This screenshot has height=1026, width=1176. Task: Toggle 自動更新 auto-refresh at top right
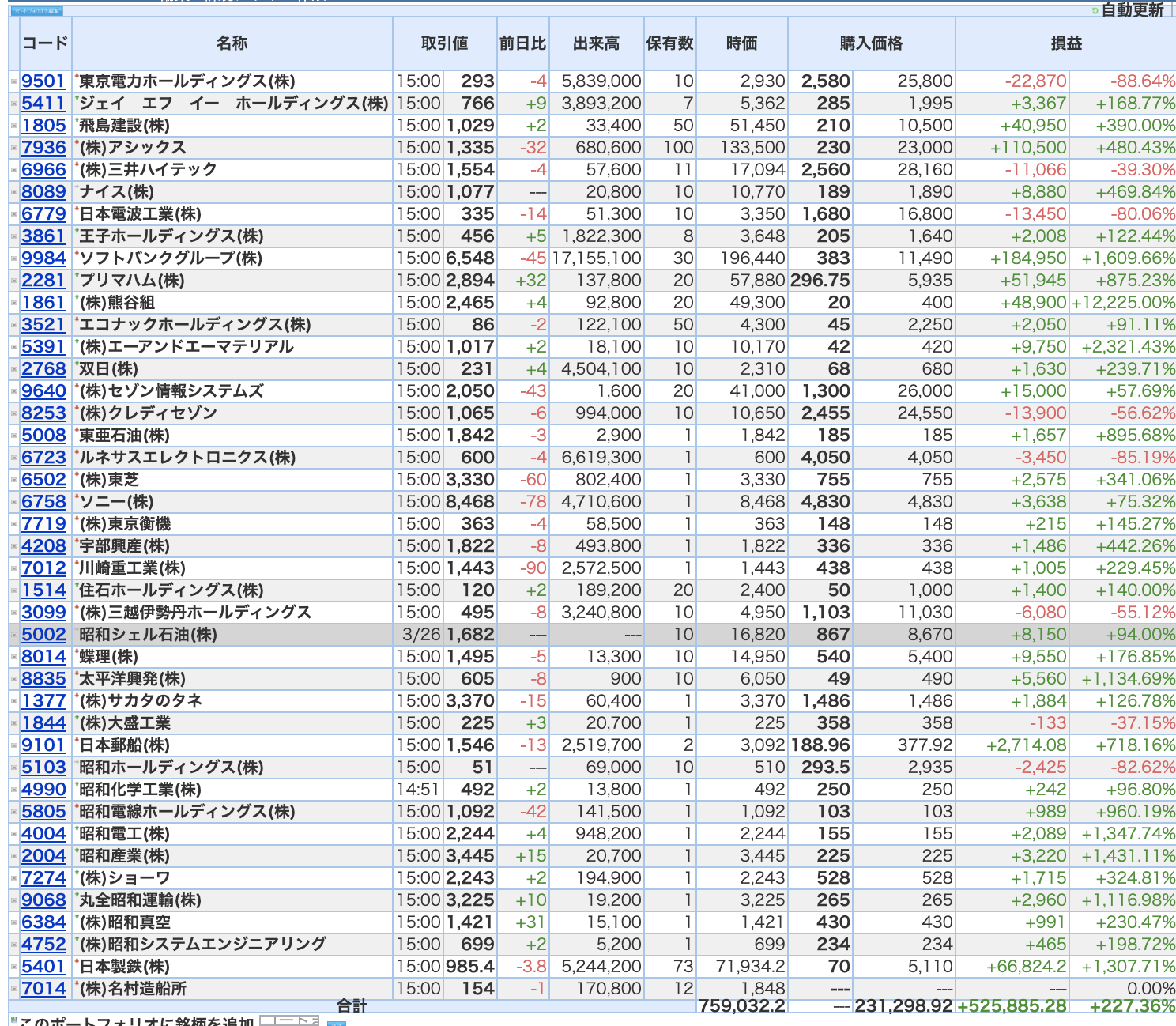point(1133,10)
